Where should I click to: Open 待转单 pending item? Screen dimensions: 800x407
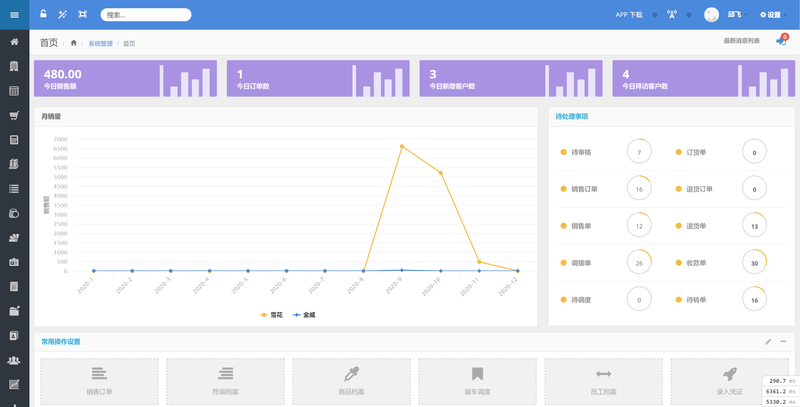tap(696, 300)
